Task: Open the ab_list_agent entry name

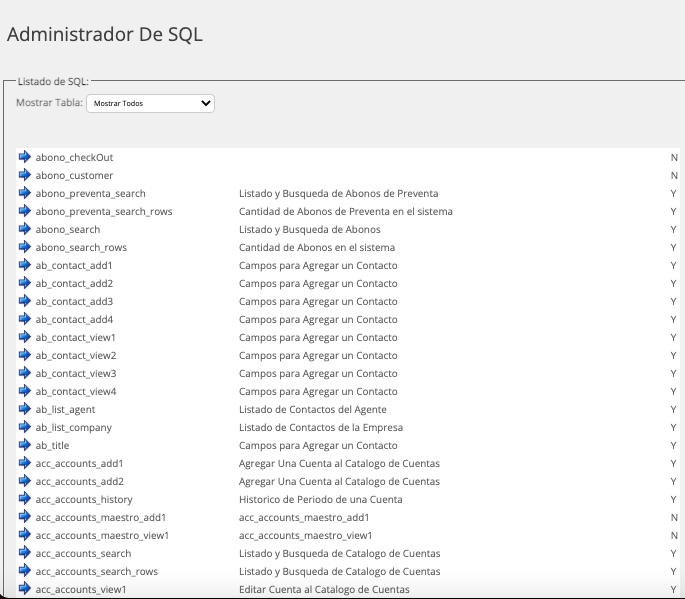Action: [x=65, y=410]
